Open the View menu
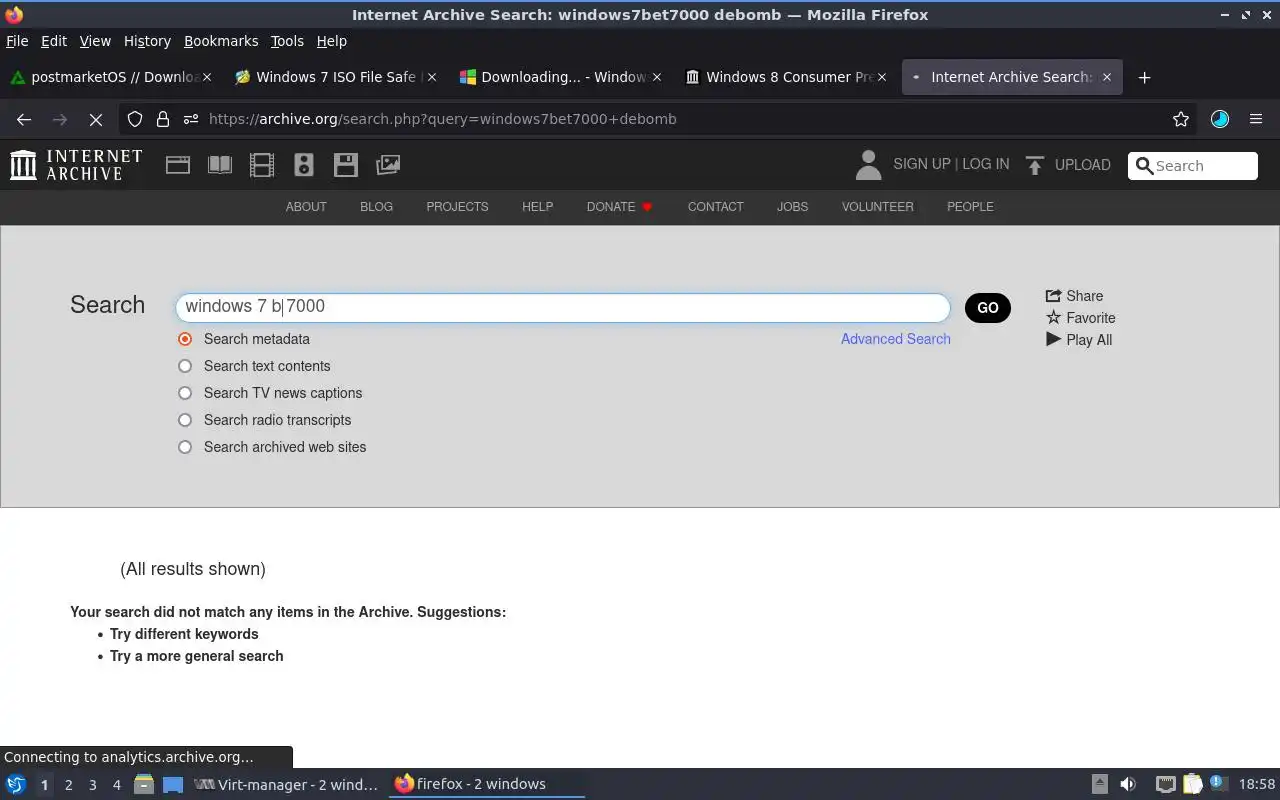Screen dimensions: 1280x800 [x=95, y=41]
